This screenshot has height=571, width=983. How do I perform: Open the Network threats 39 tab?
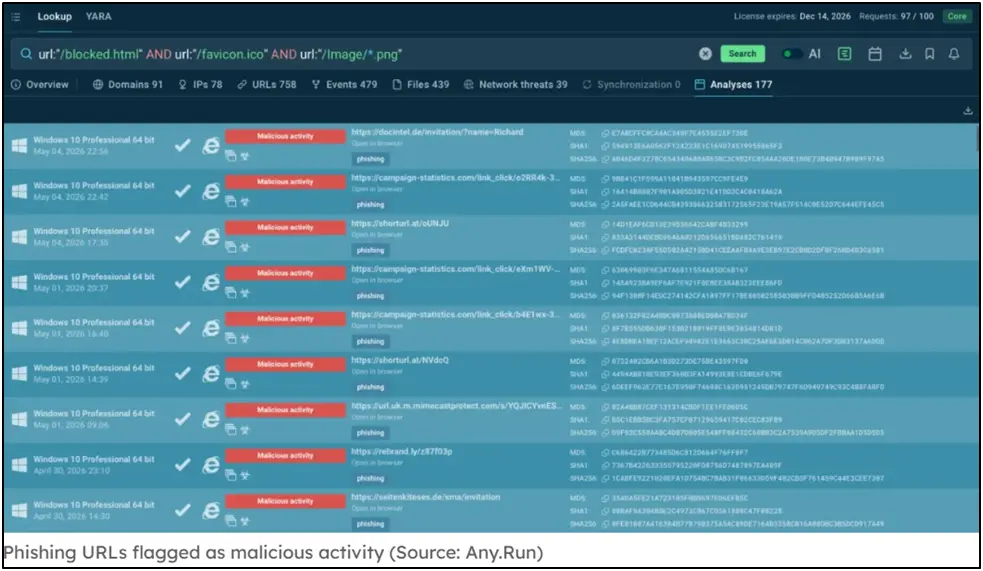pyautogui.click(x=516, y=85)
